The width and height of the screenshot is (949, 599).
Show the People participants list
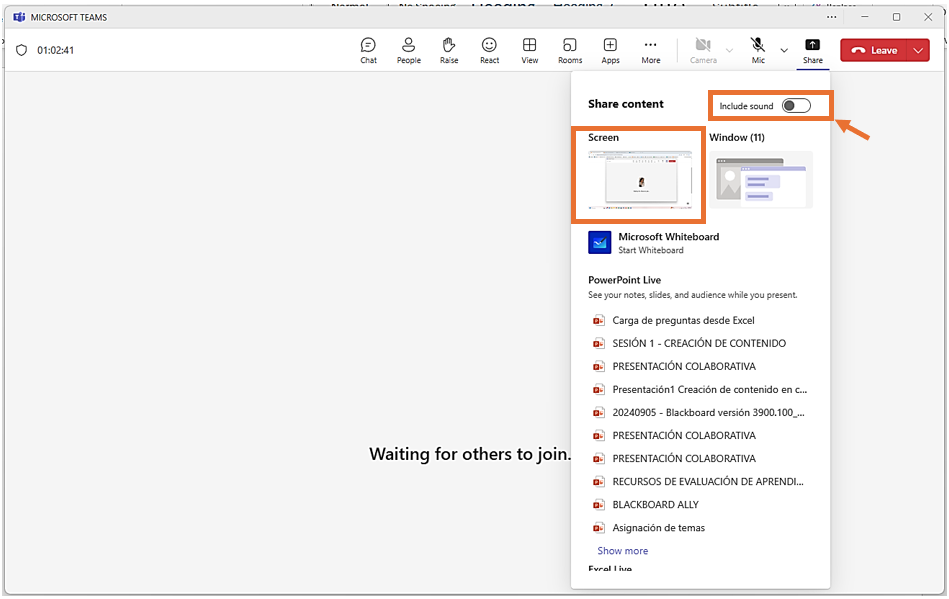pos(408,50)
